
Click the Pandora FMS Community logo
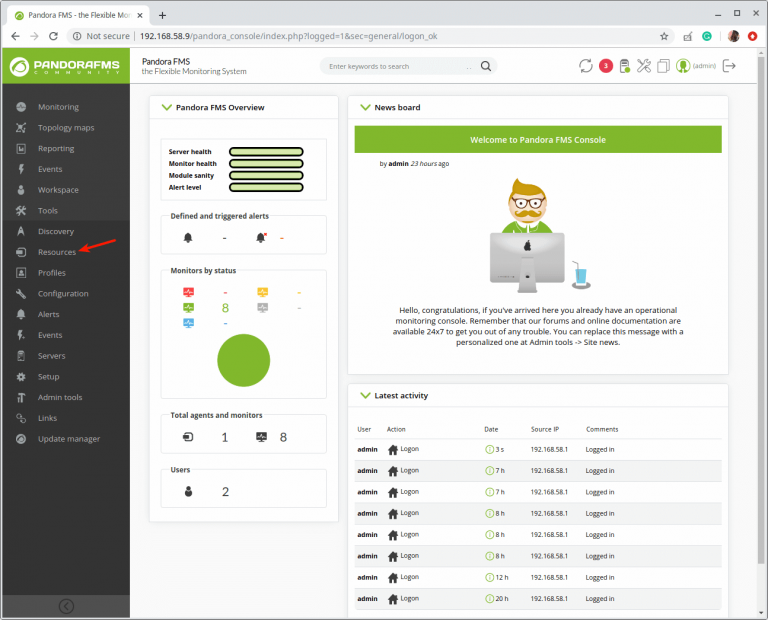(x=64, y=67)
